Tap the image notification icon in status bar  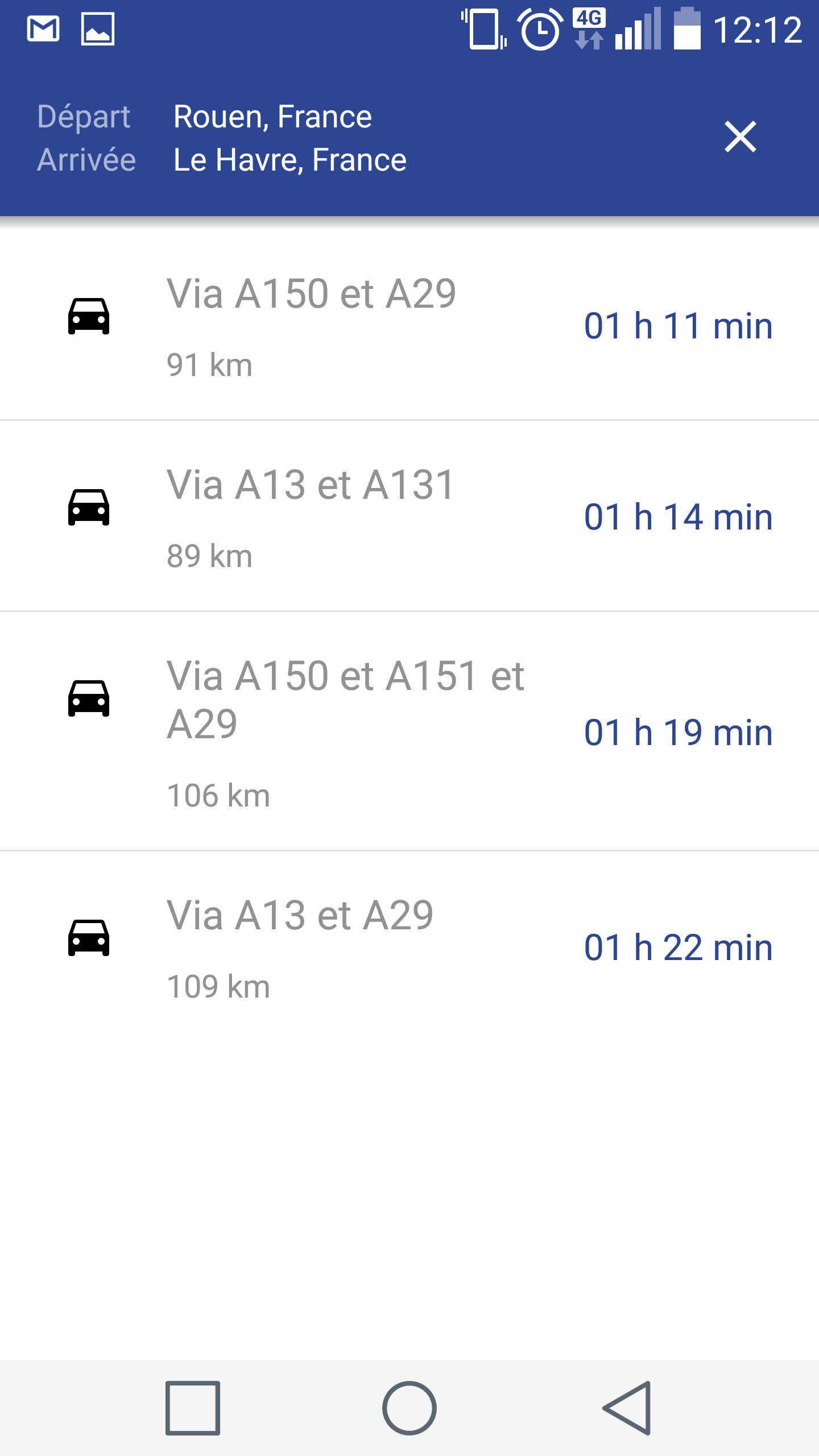click(x=98, y=29)
